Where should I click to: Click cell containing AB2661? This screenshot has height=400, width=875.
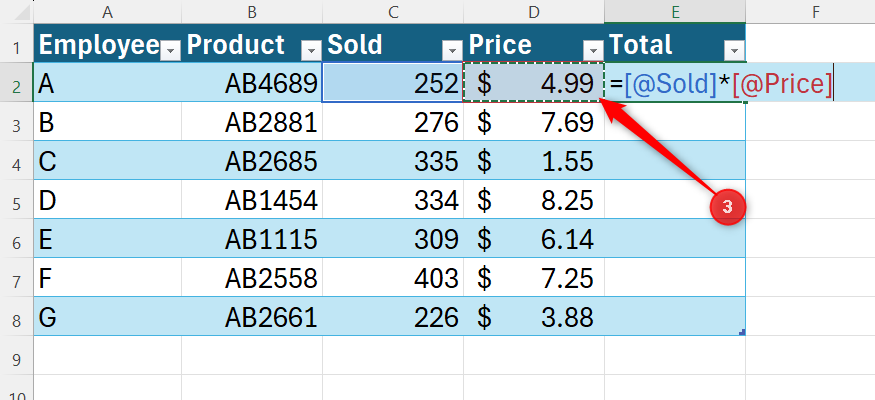pos(252,316)
